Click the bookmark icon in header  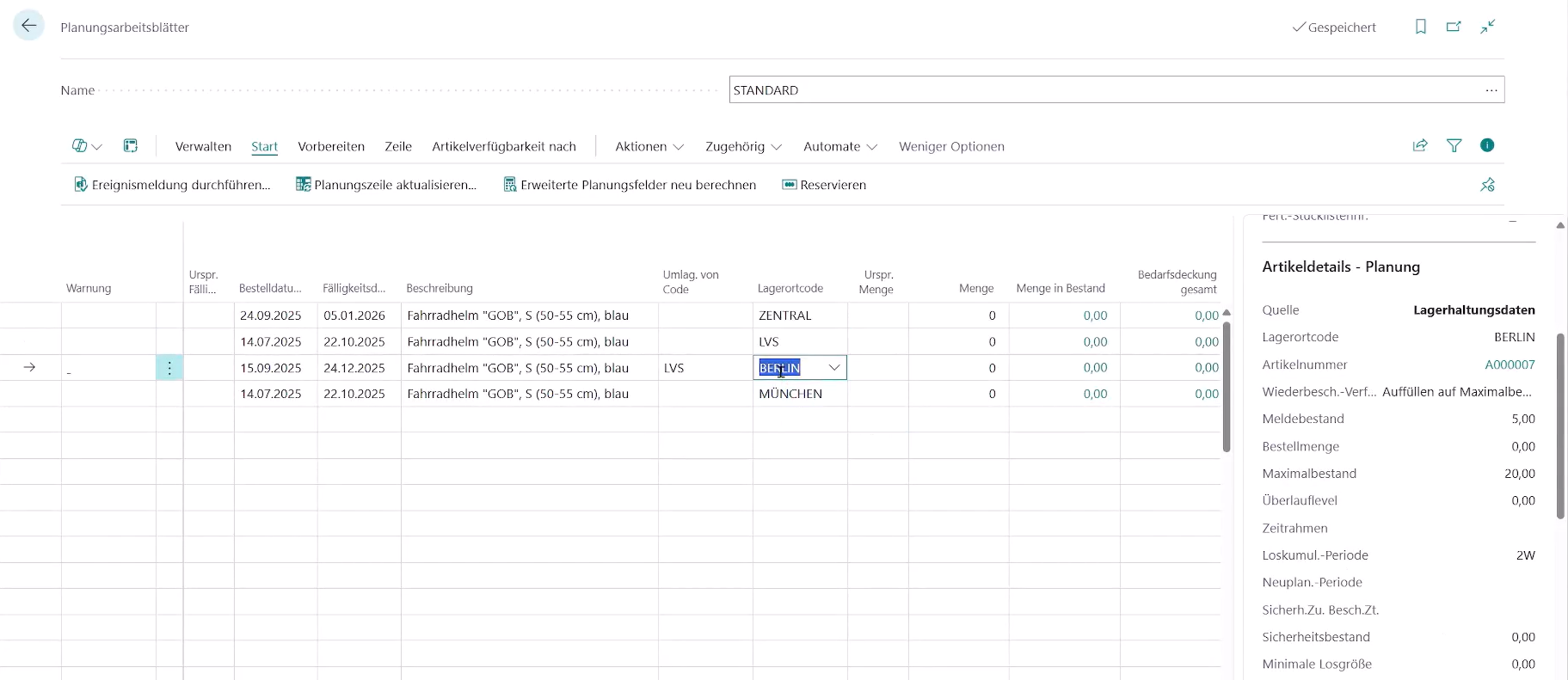tap(1420, 27)
